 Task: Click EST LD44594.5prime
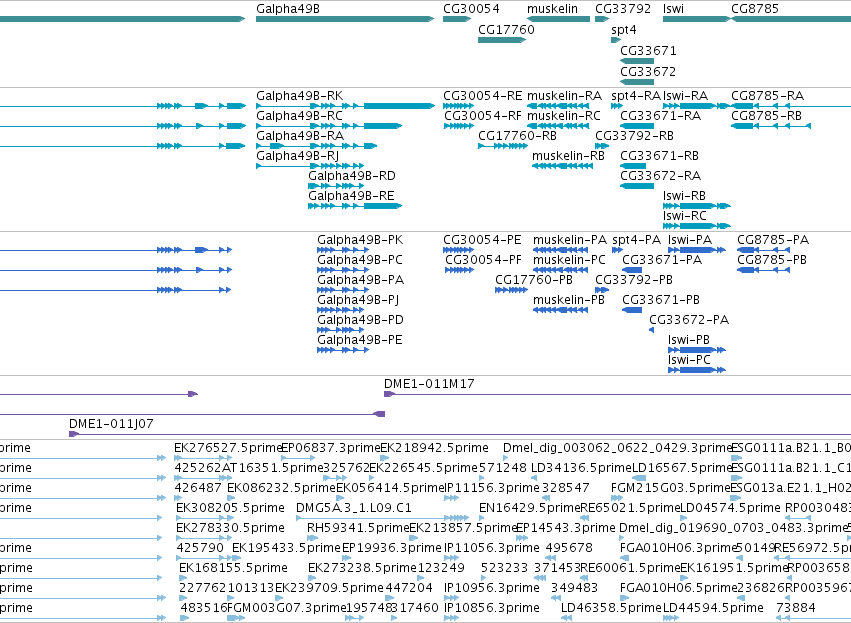[x=713, y=608]
